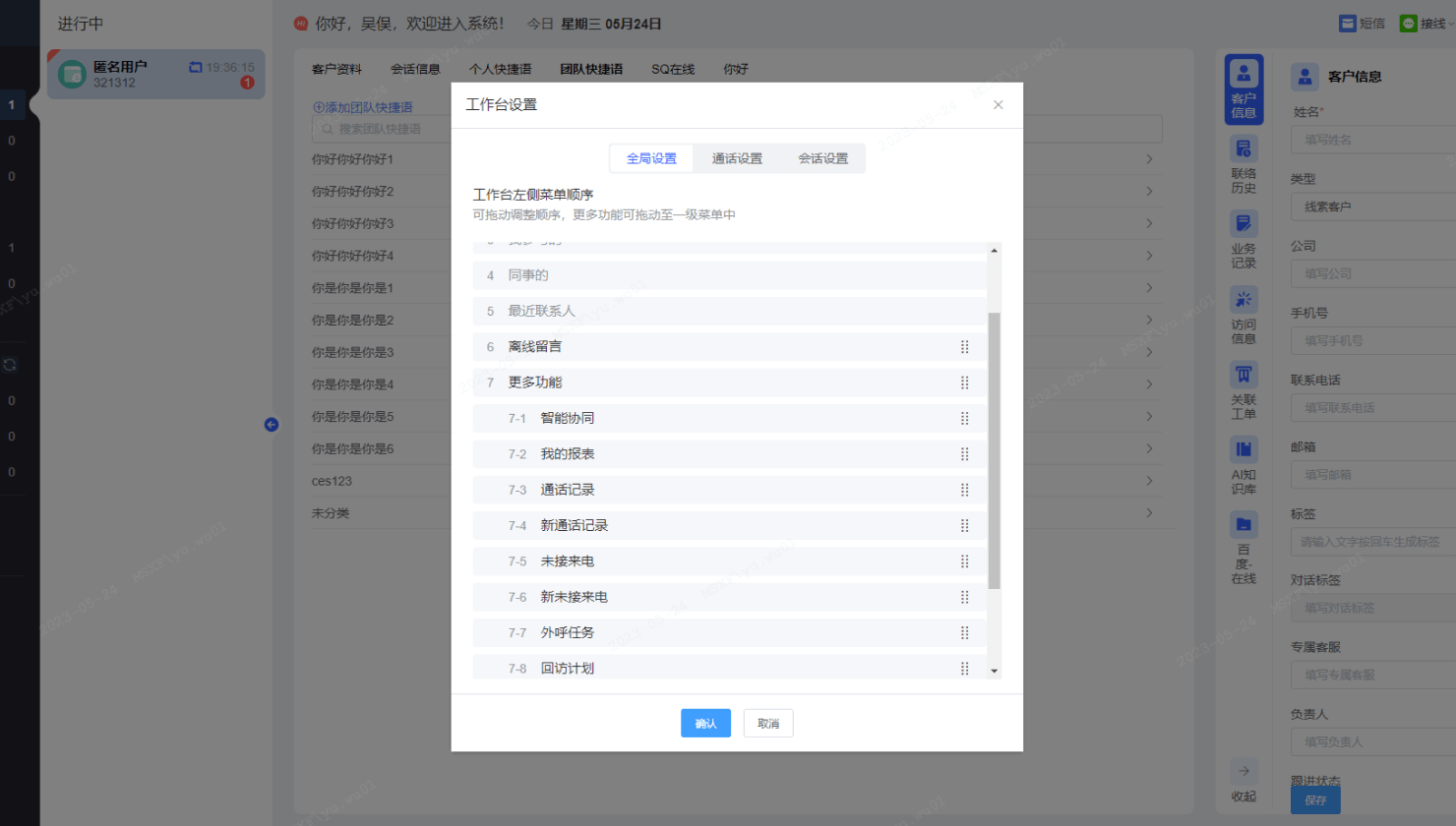Viewport: 1456px width, 826px height.
Task: Click the 取消 button
Action: click(x=768, y=724)
